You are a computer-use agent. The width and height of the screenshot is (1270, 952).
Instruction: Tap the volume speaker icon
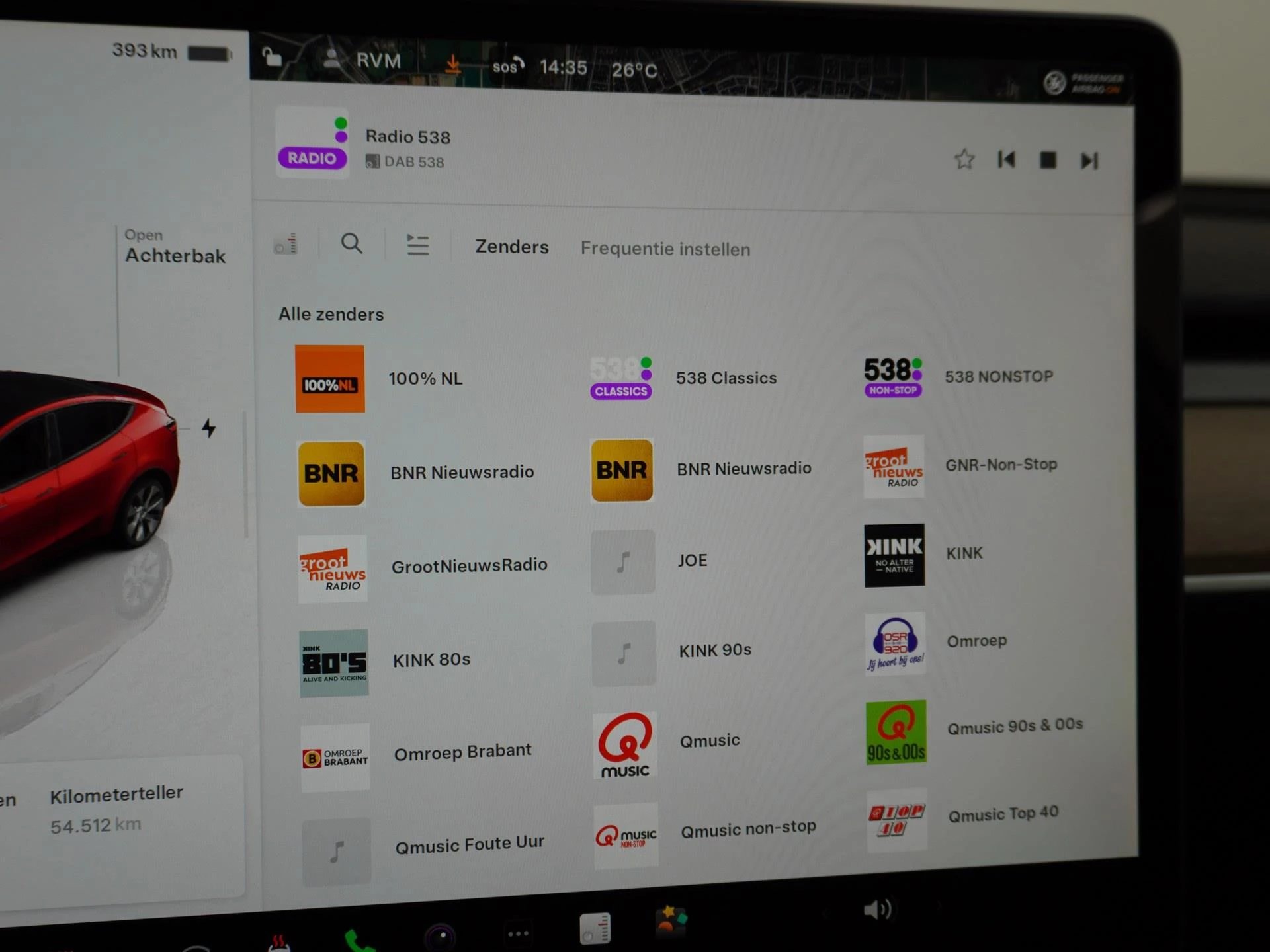(x=878, y=910)
